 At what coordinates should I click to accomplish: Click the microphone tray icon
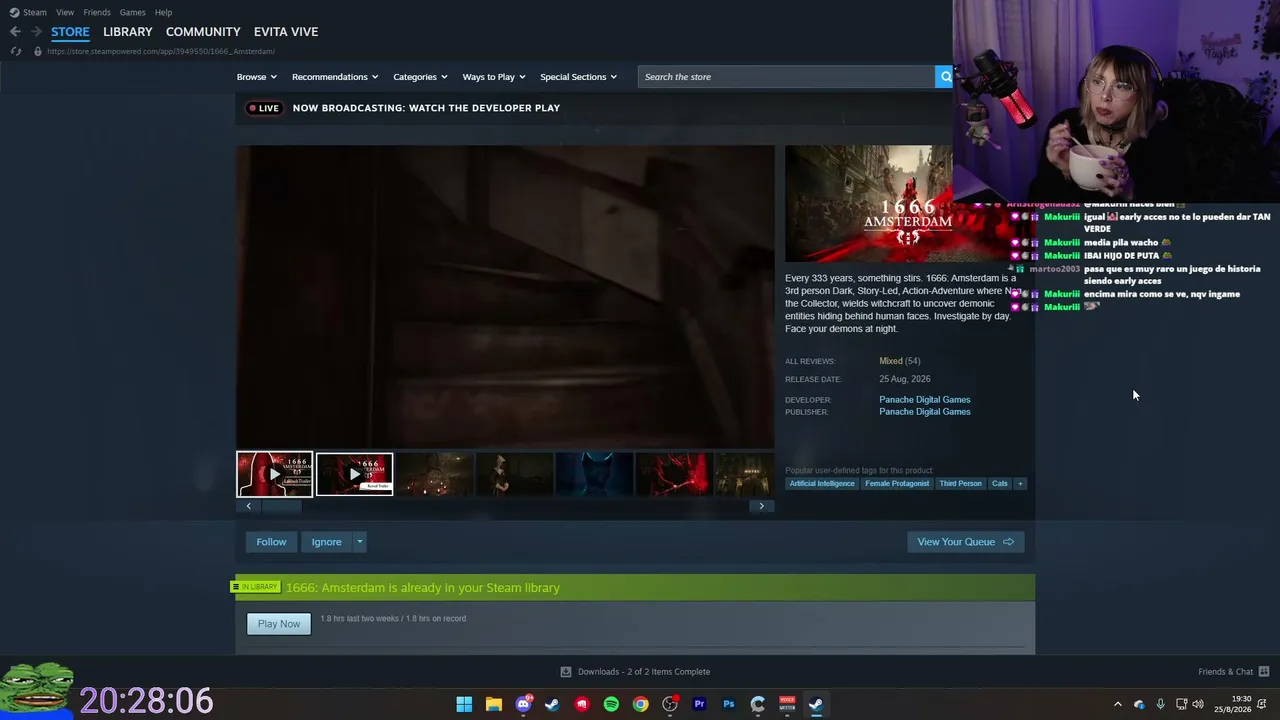coord(1160,704)
